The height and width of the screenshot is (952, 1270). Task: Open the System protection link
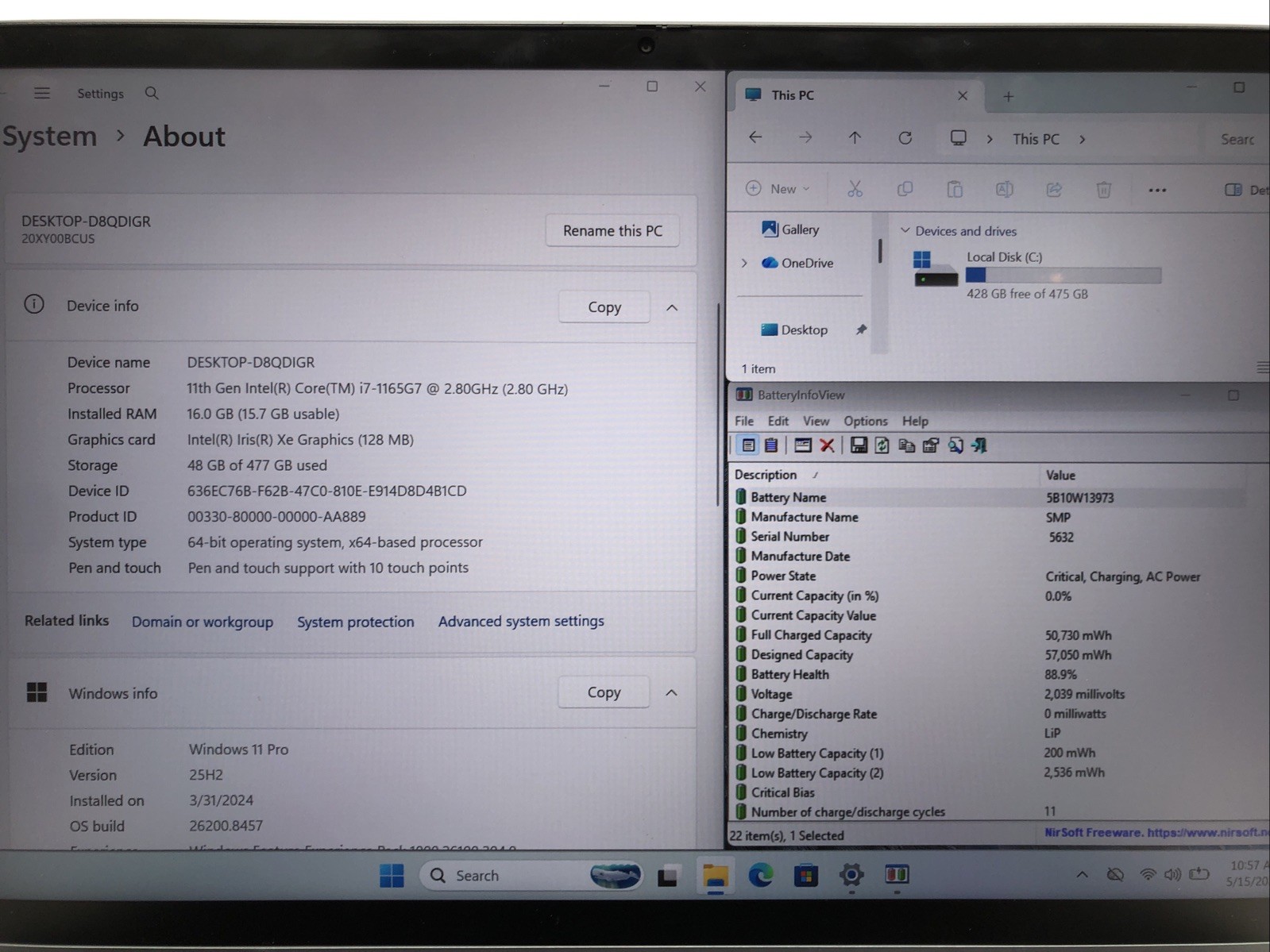pos(355,622)
